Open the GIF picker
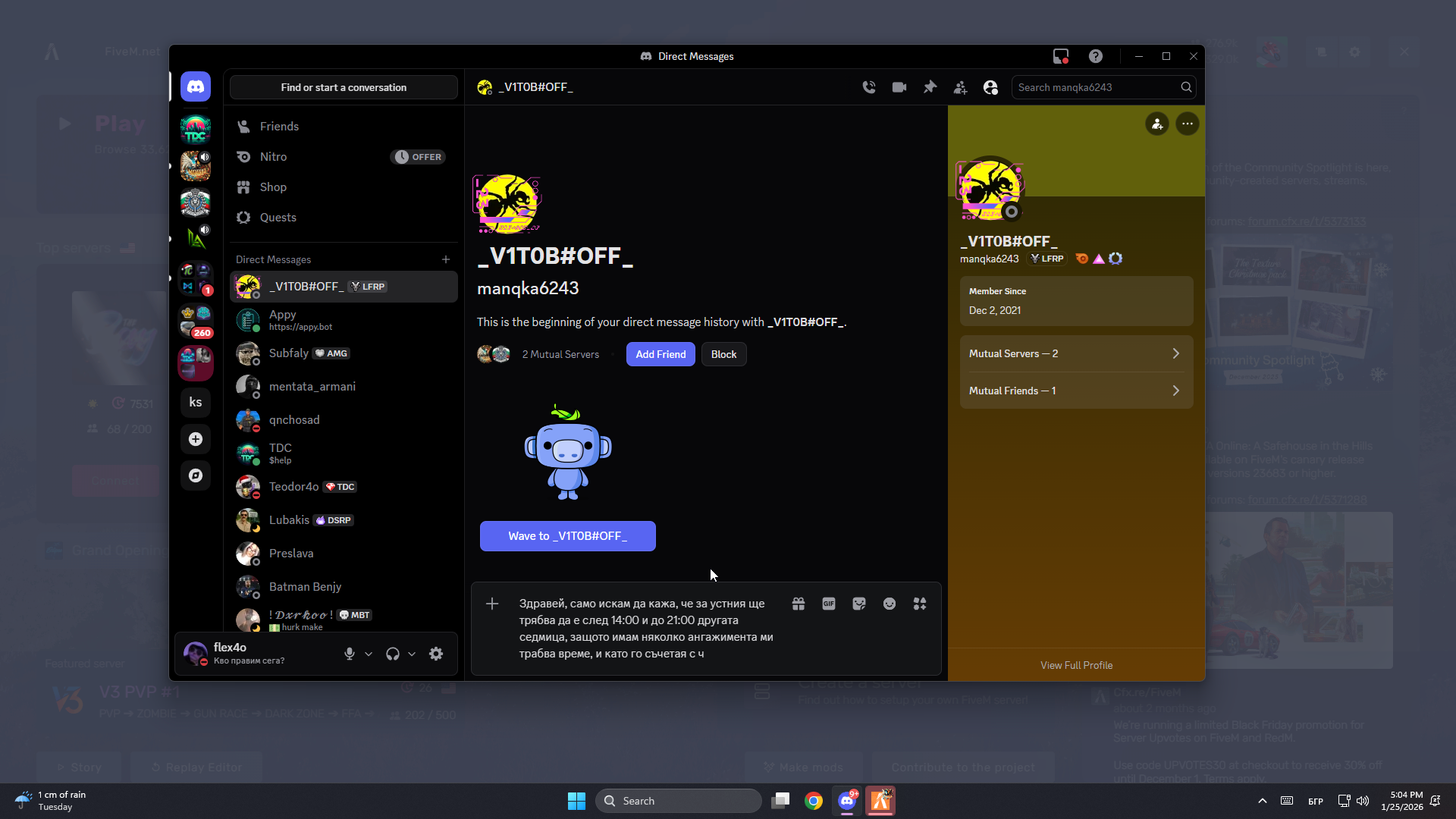1456x819 pixels. (x=829, y=604)
